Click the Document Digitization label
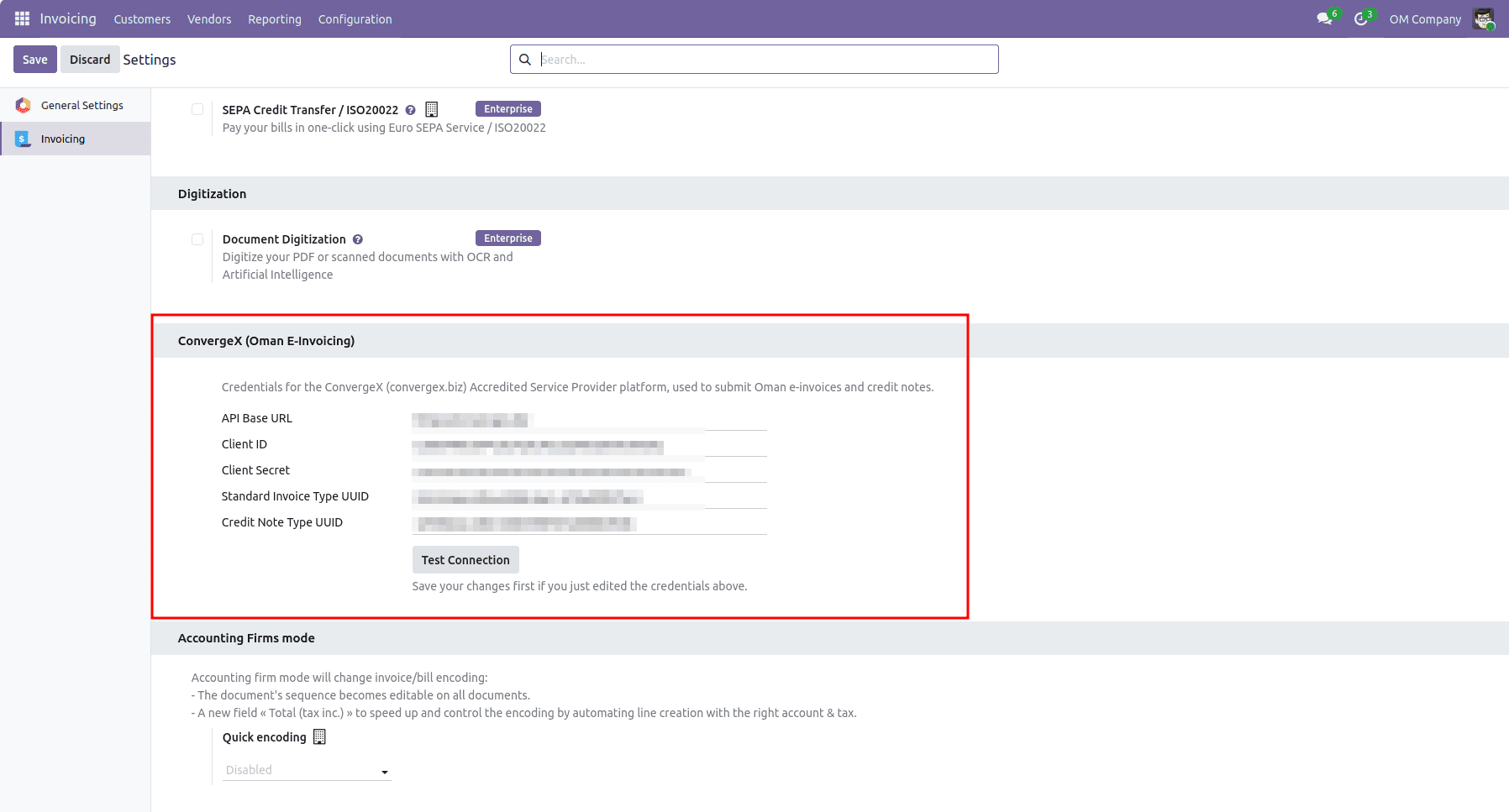The height and width of the screenshot is (812, 1509). [x=284, y=239]
